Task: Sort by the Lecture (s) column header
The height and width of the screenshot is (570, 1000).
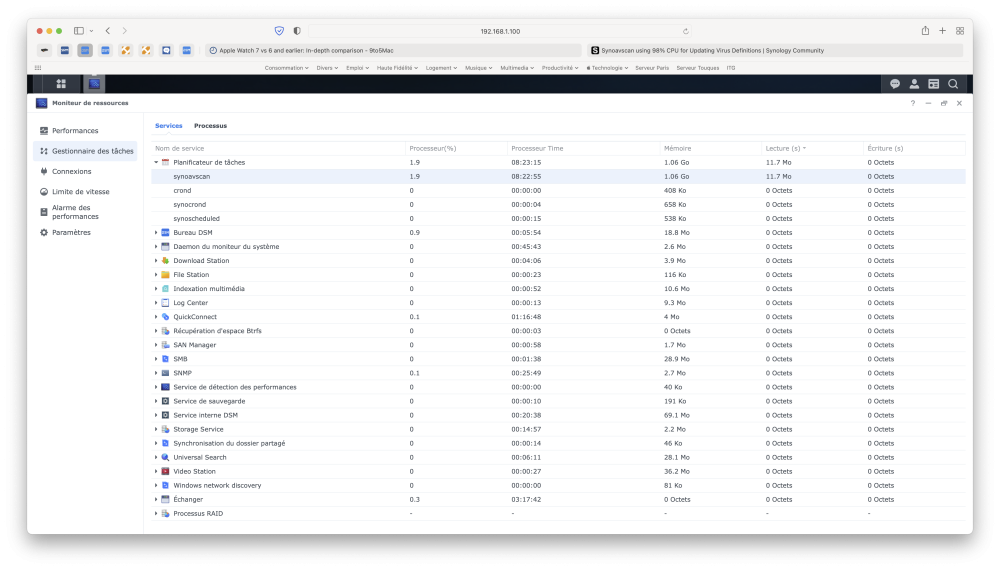Action: click(x=784, y=148)
